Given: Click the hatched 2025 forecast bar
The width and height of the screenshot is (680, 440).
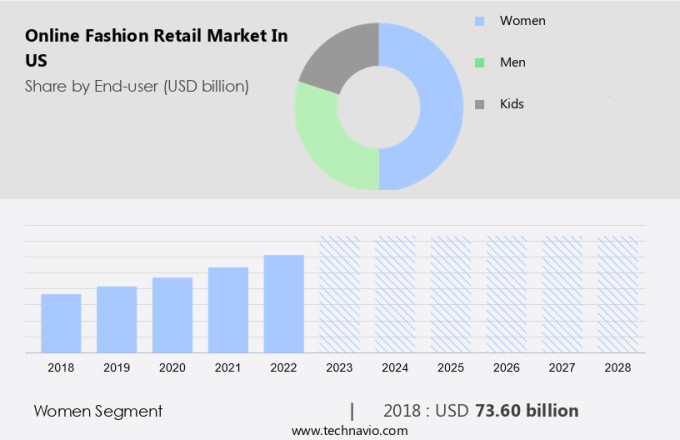Looking at the screenshot, I should coord(451,294).
